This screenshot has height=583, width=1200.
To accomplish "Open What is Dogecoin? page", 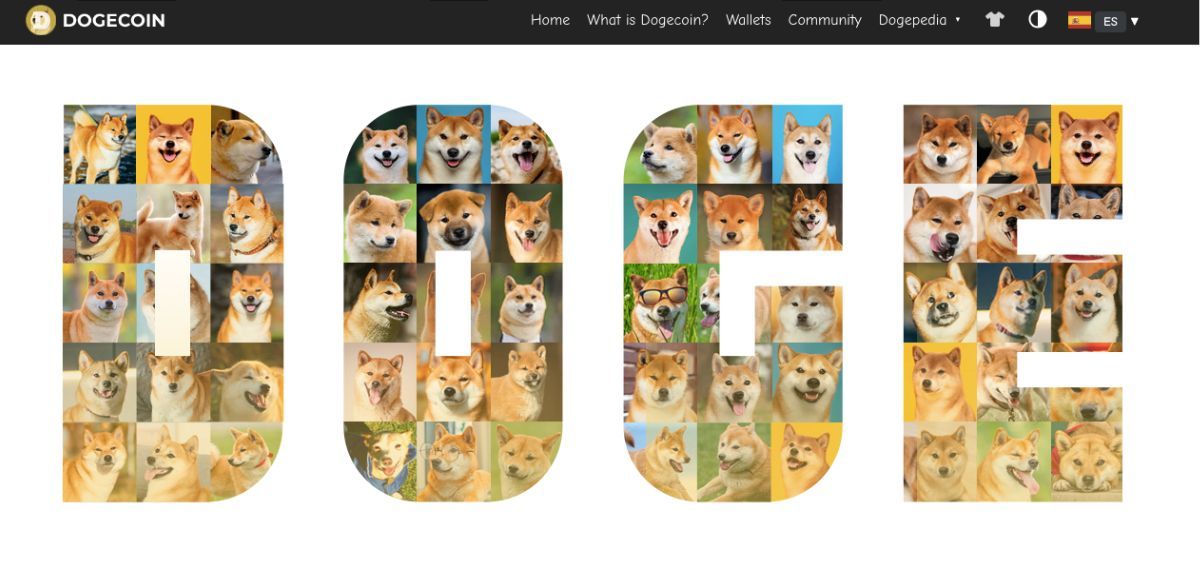I will click(647, 20).
